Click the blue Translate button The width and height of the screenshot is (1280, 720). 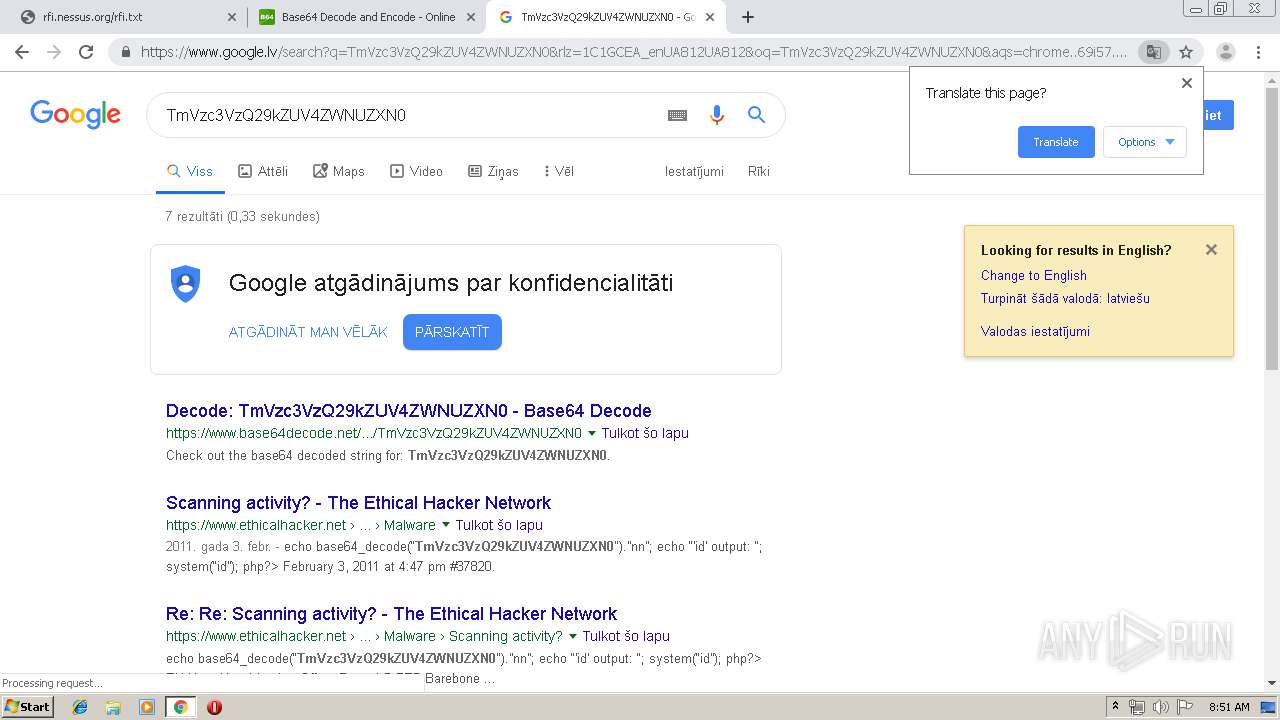pos(1056,142)
